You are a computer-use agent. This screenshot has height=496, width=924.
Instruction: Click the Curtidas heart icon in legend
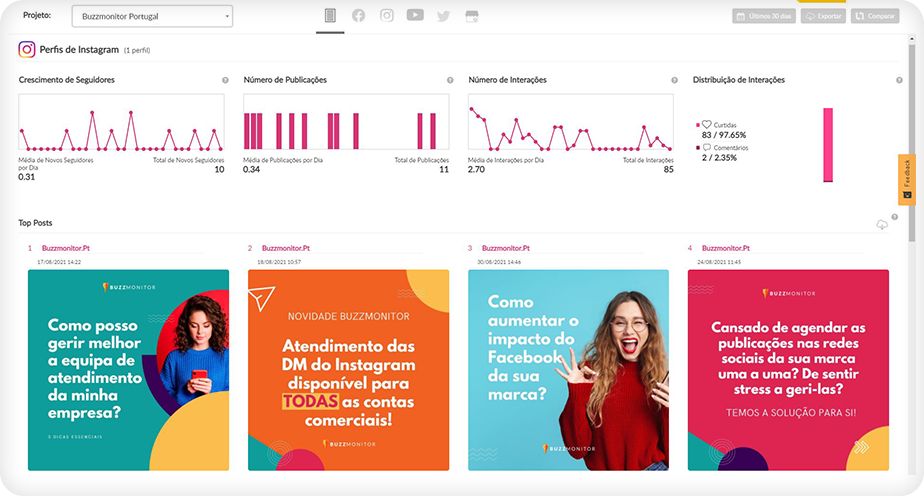[707, 125]
